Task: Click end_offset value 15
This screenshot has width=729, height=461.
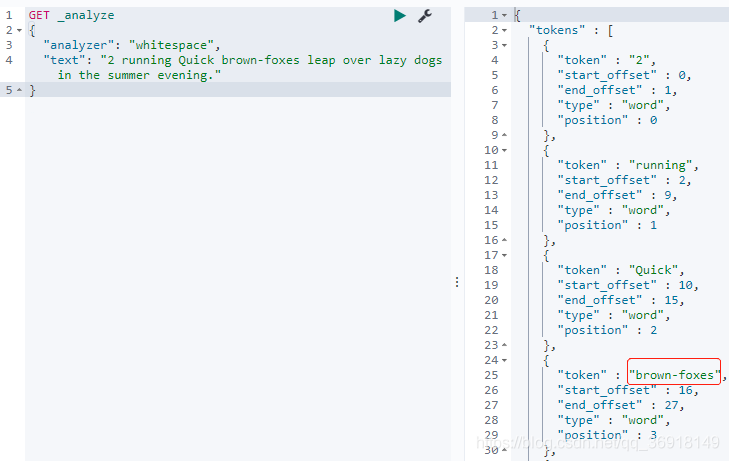Action: pos(671,300)
